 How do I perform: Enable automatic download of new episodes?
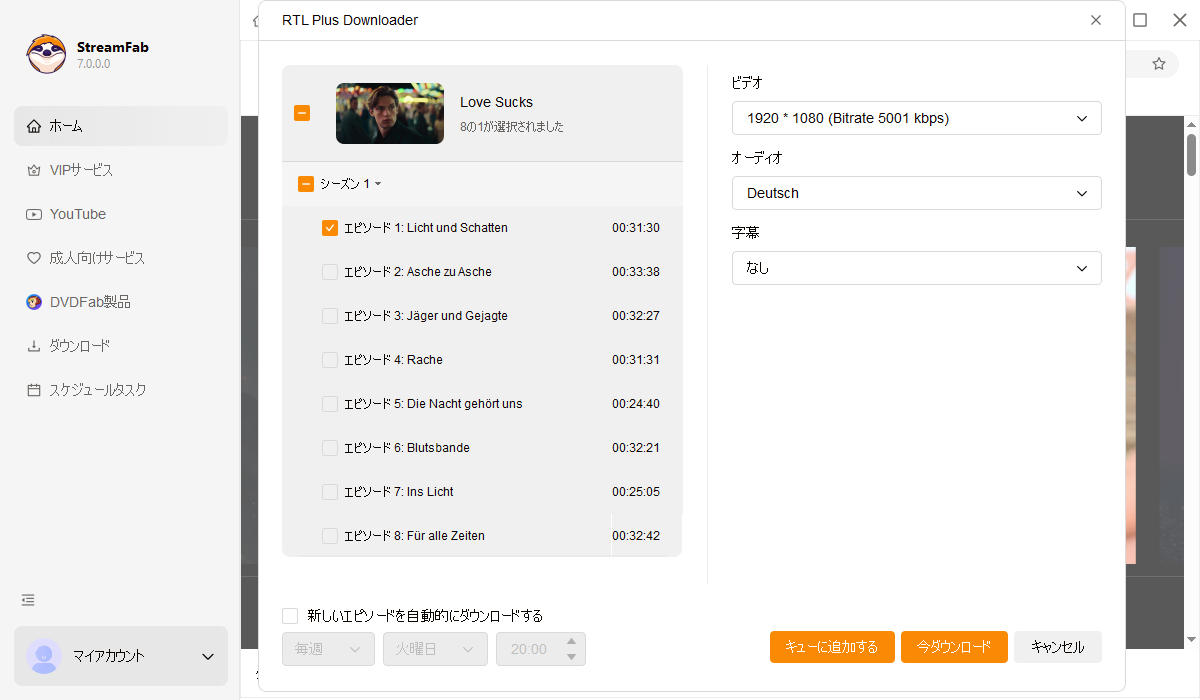(290, 616)
